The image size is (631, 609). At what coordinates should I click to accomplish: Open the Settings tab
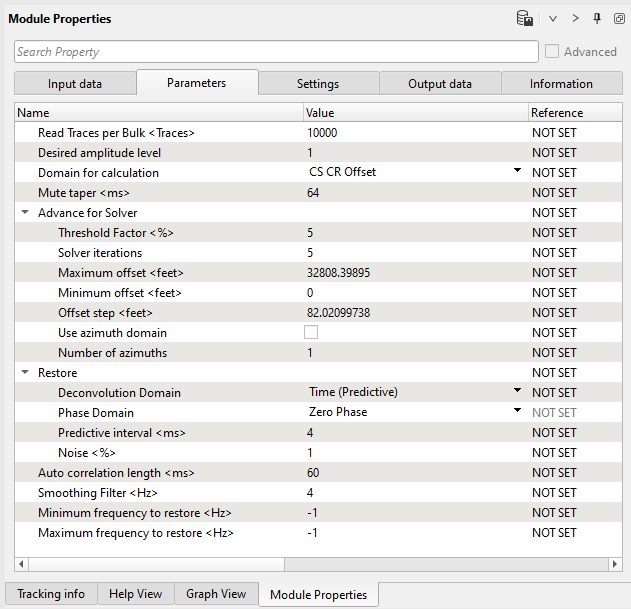point(318,84)
